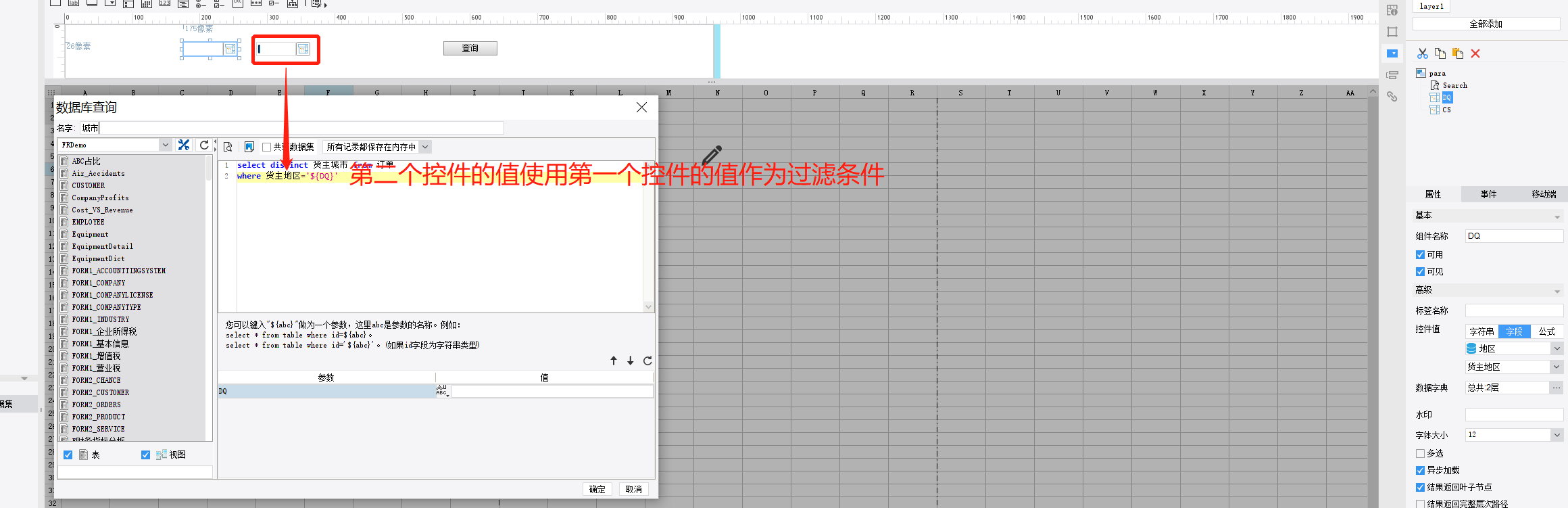Uncheck the 可用 checkbox
Image resolution: width=1568 pixels, height=508 pixels.
coord(1420,254)
